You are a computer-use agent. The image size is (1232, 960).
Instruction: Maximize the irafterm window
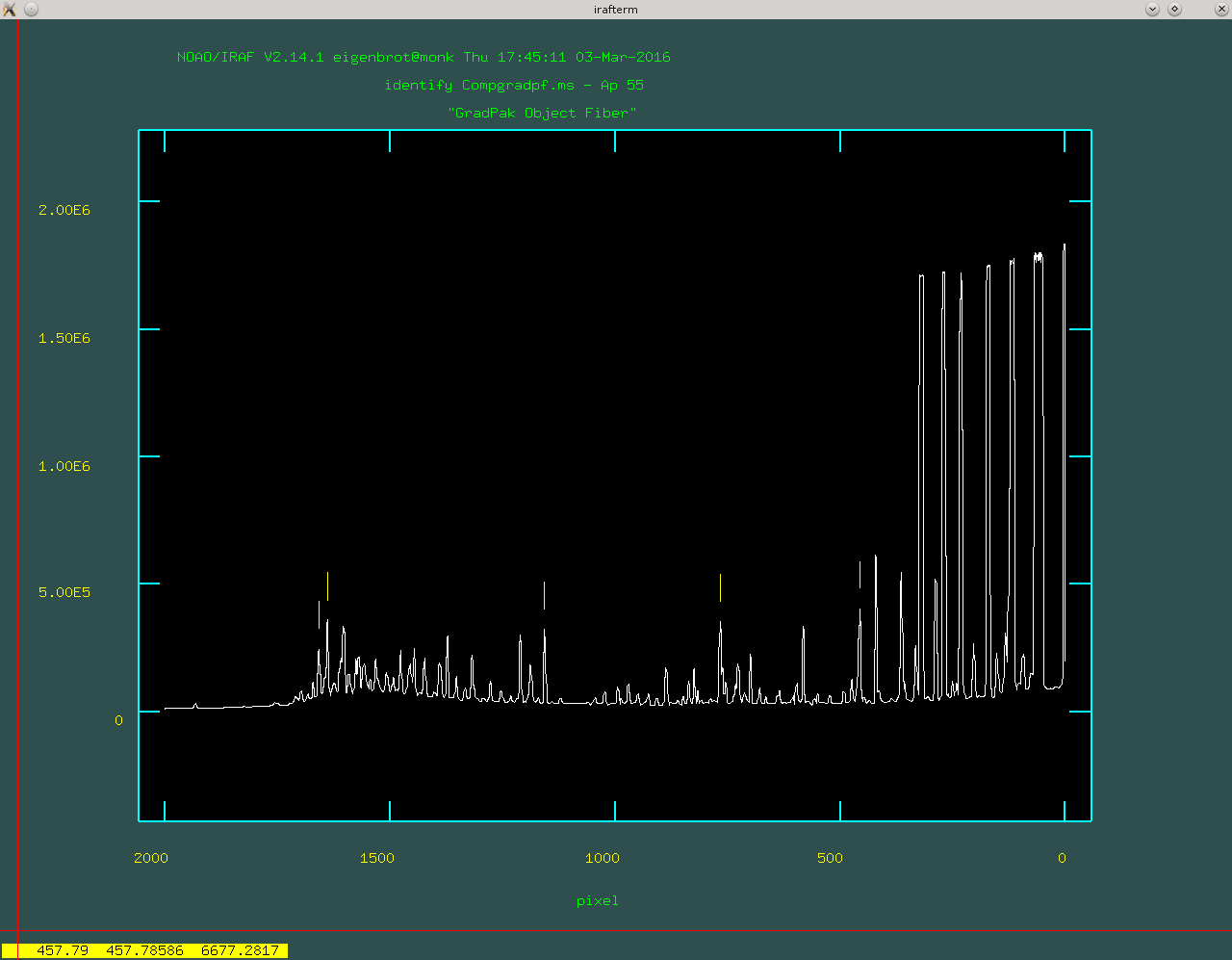click(1174, 10)
